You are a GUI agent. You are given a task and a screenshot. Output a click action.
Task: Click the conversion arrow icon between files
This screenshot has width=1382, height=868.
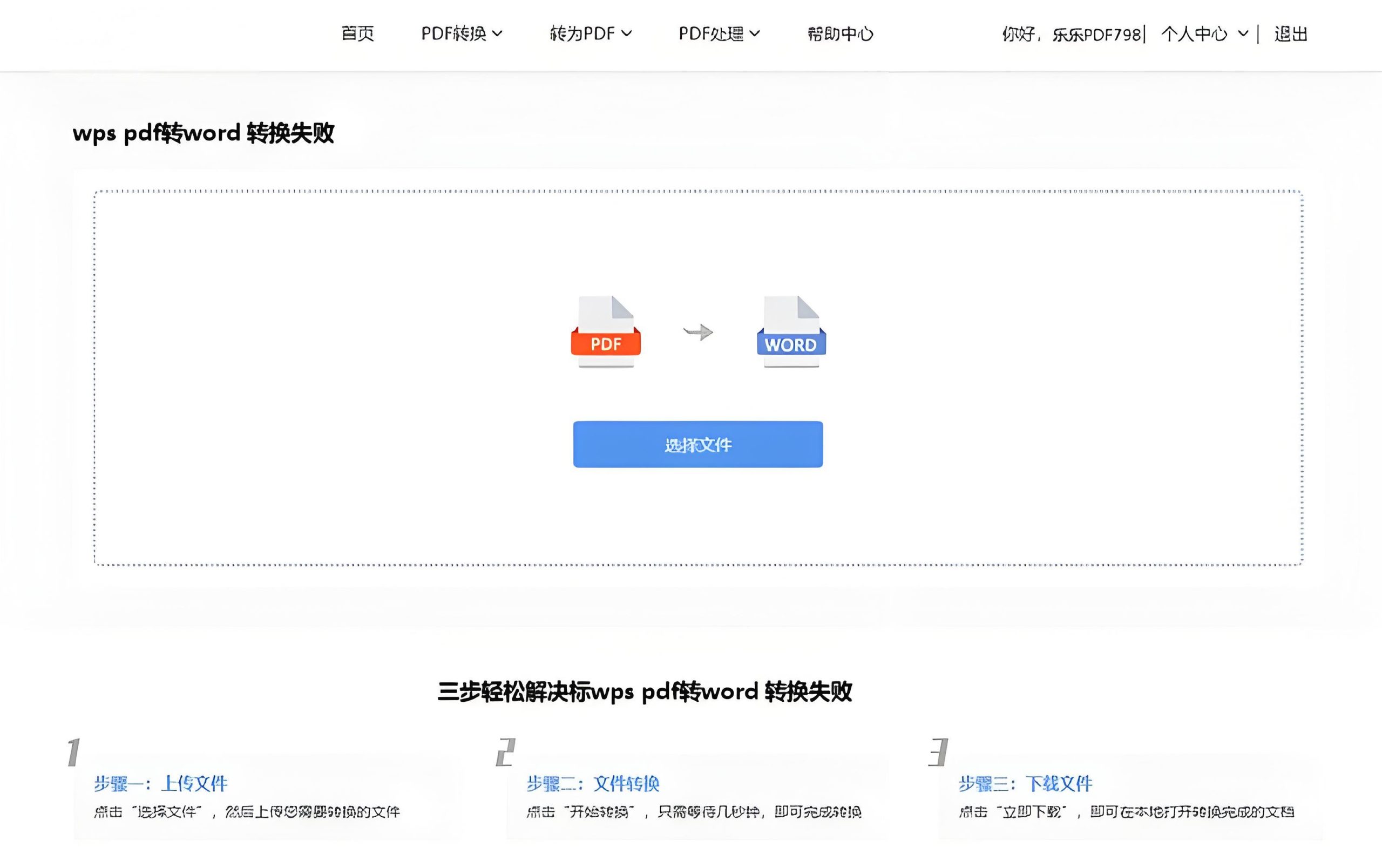point(699,332)
